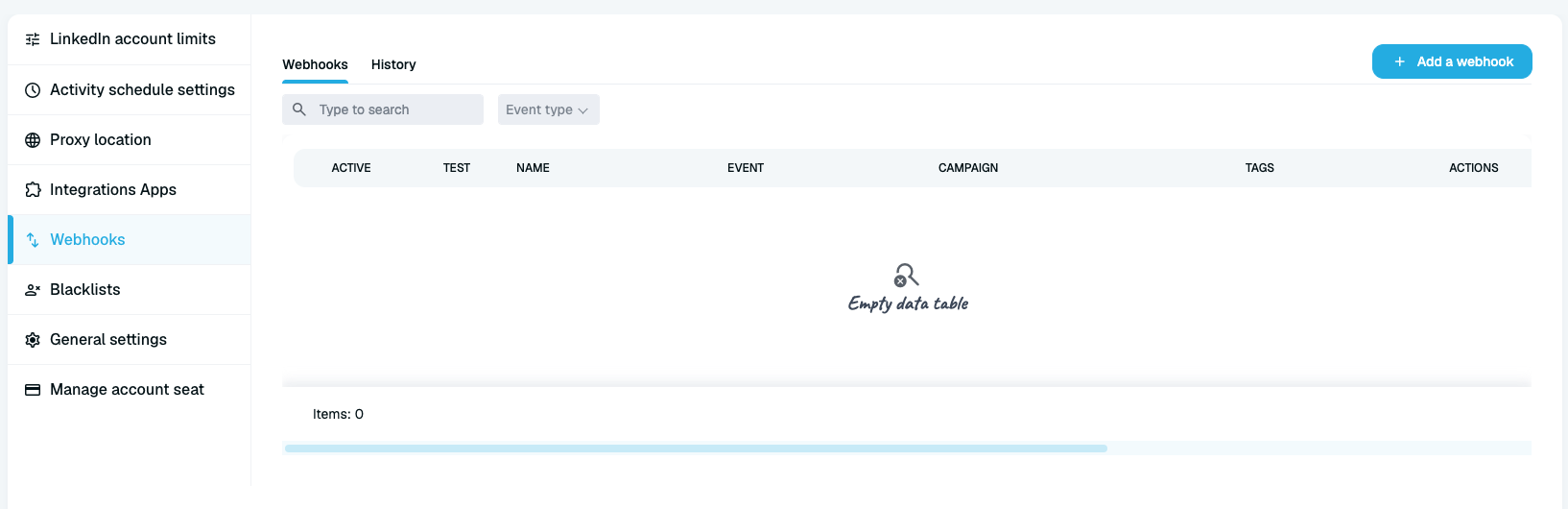Screen dimensions: 1568x509
Task: Click the General settings gear icon
Action: click(x=33, y=340)
